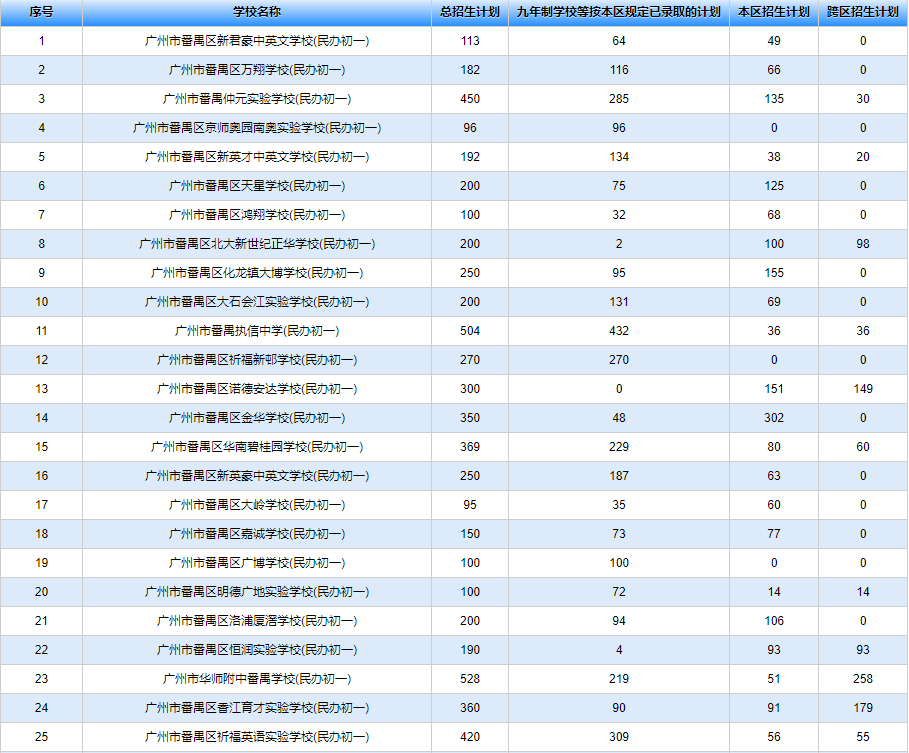Screen dimensions: 909x753
Task: Click local-district plan 106 in 洛浦厦滘学校 row
Action: 774,621
